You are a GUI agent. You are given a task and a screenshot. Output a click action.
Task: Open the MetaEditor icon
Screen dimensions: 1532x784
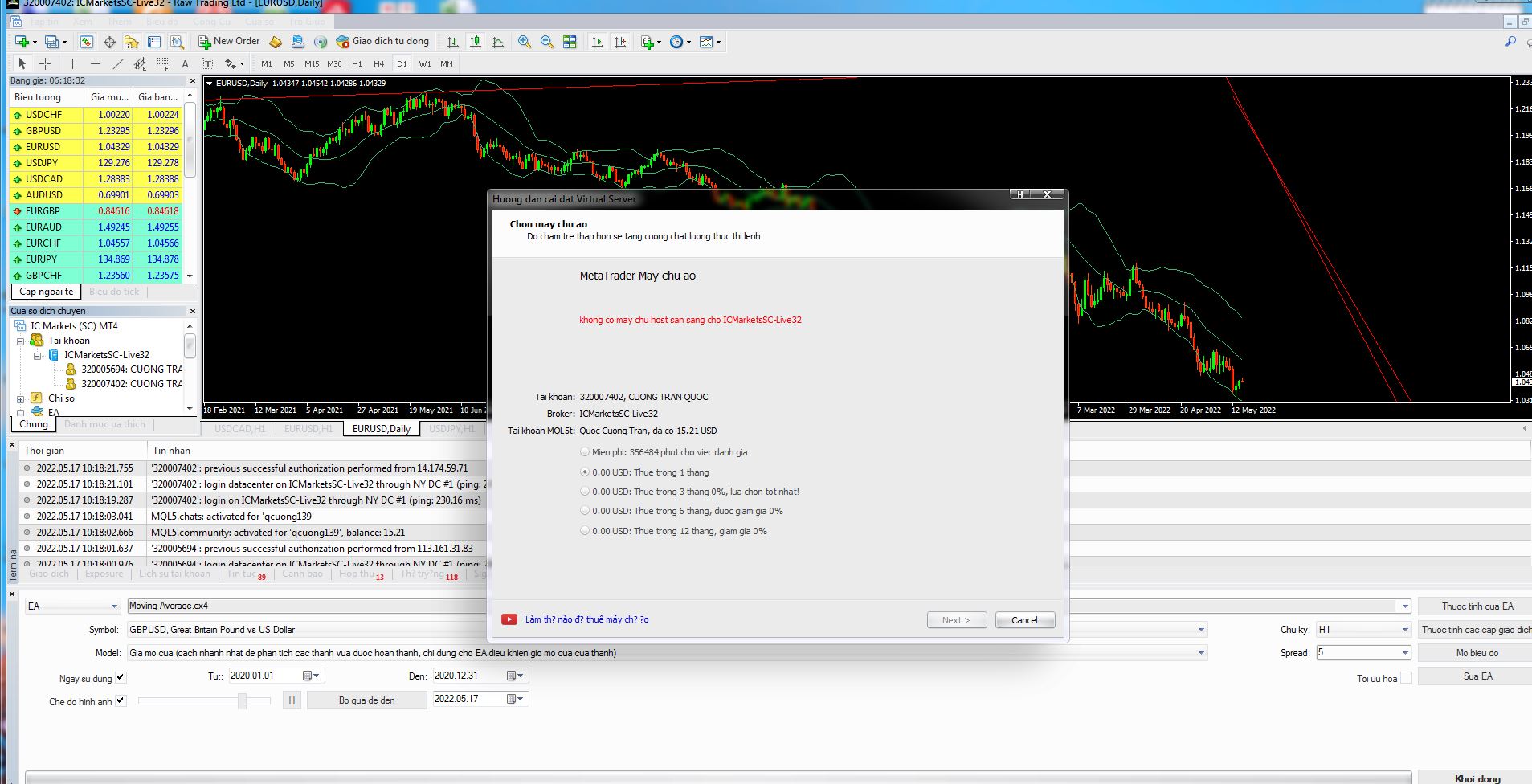276,42
